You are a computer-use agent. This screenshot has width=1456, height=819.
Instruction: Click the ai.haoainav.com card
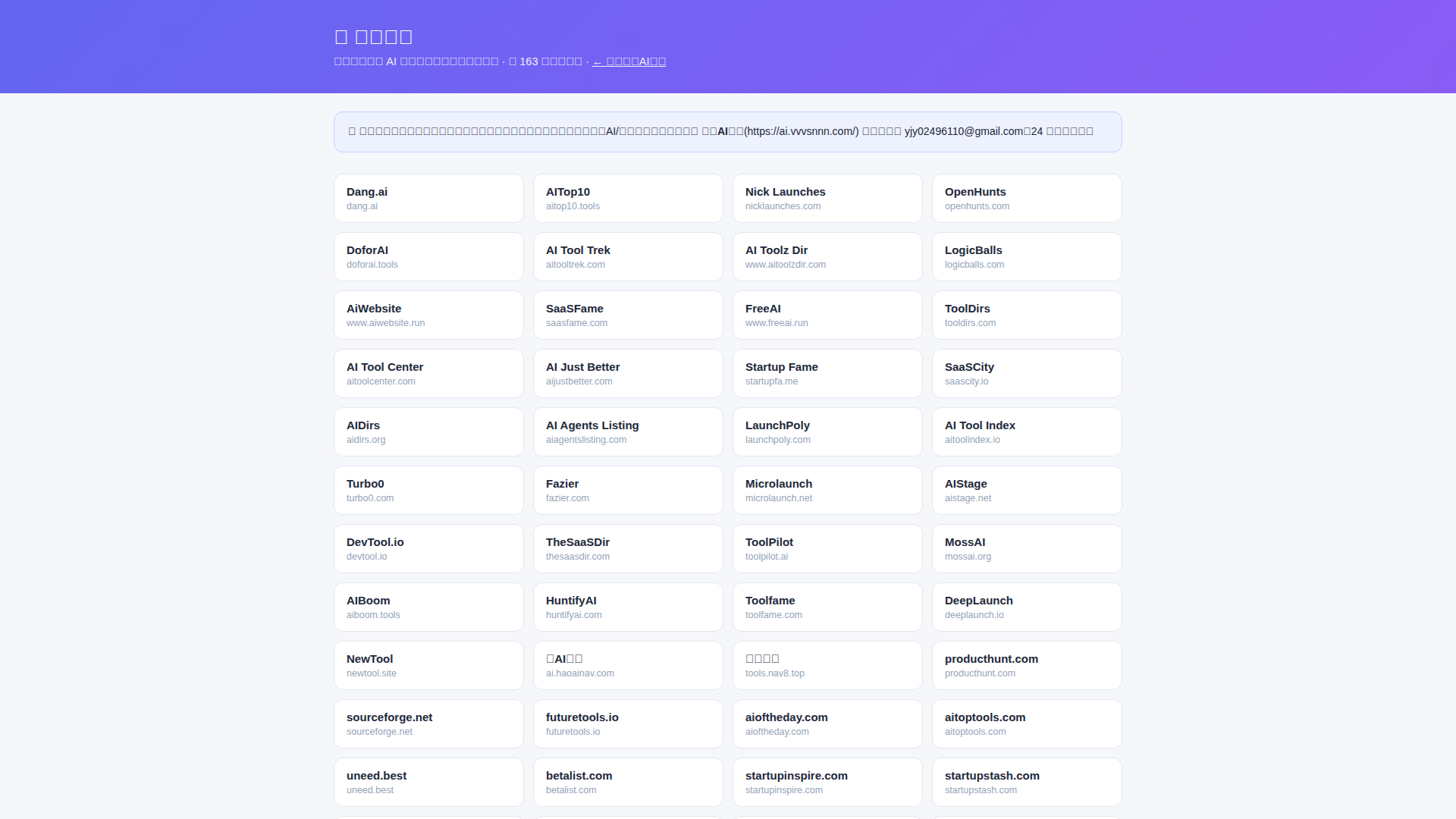tap(628, 665)
